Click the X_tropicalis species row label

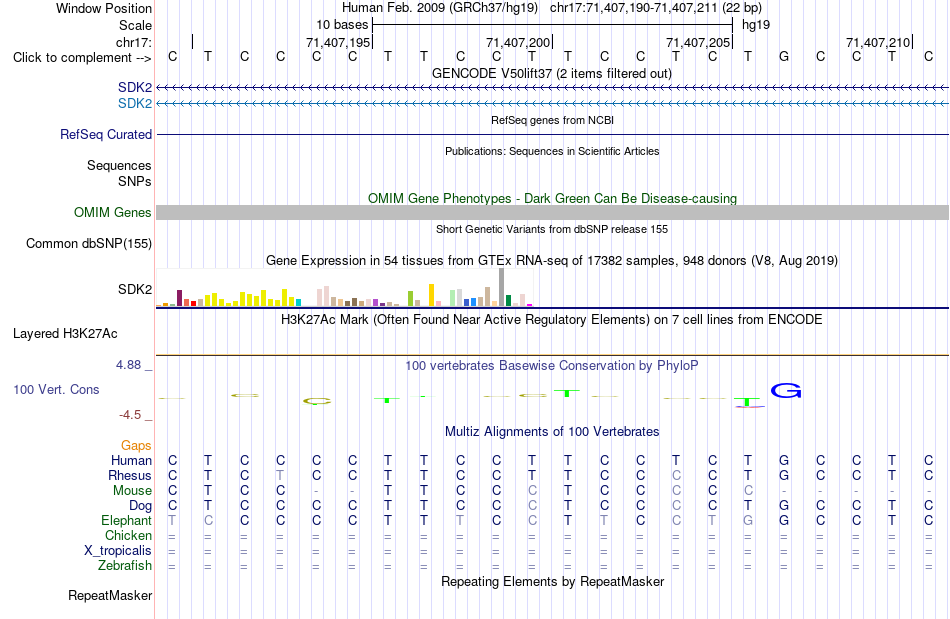118,551
